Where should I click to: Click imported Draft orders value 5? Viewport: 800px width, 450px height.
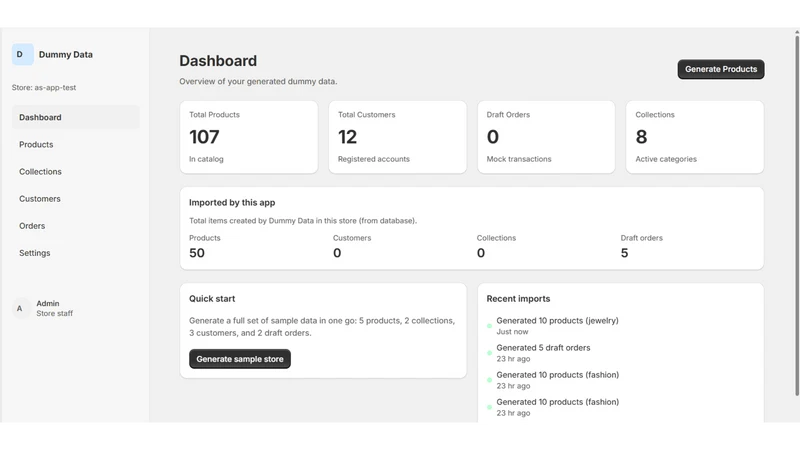pyautogui.click(x=624, y=253)
